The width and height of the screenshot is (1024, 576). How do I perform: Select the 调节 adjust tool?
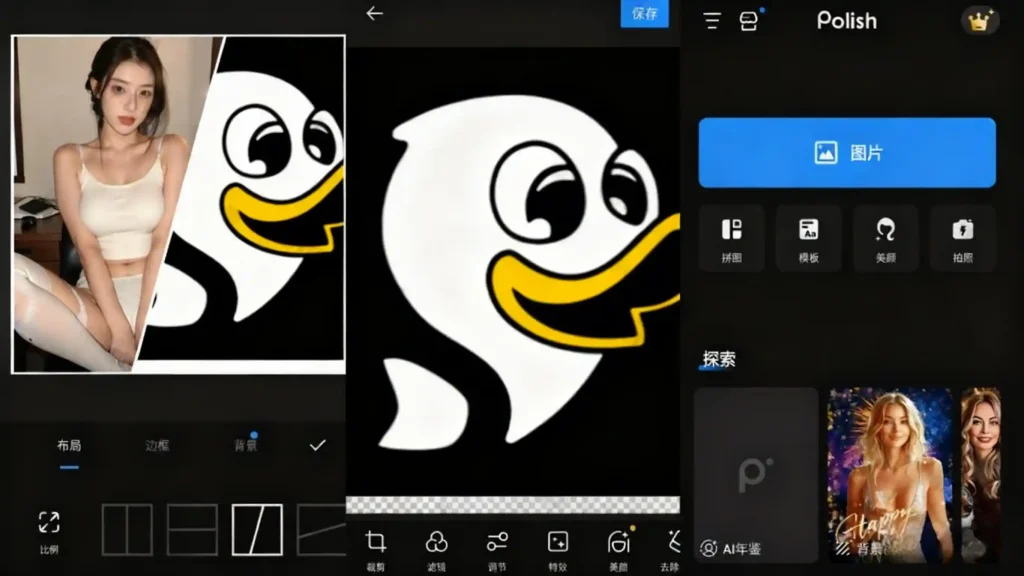coord(497,551)
